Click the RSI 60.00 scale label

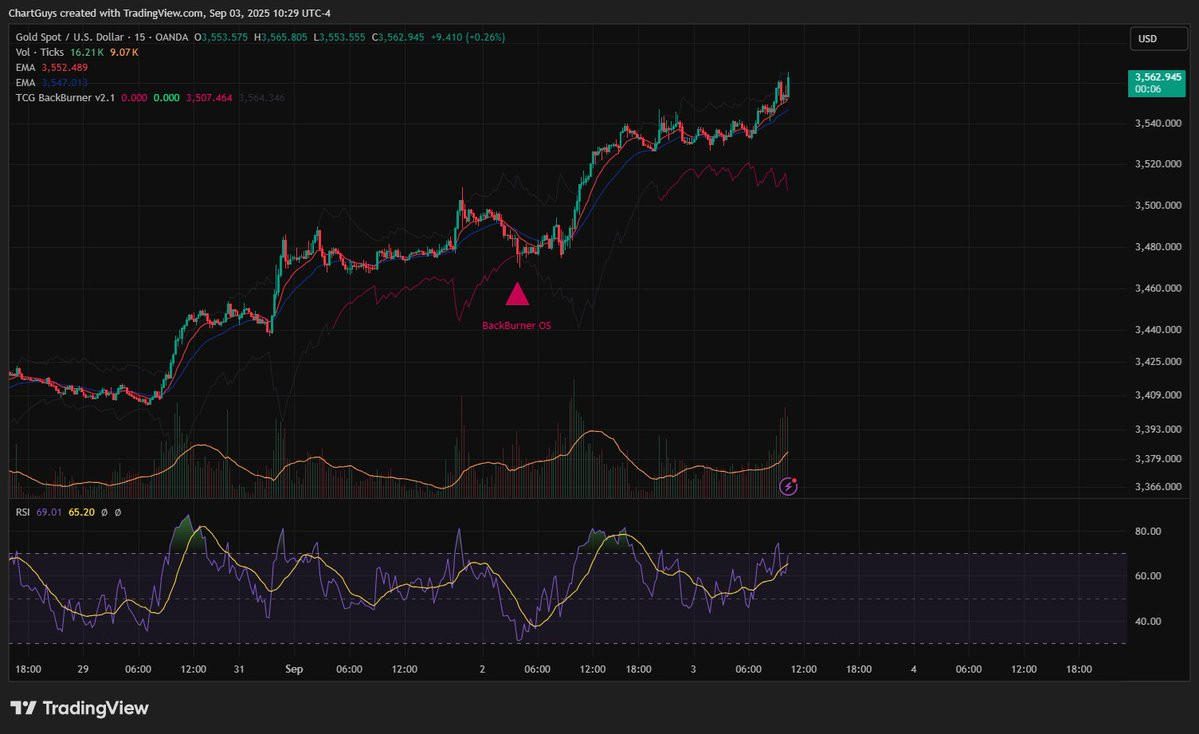pos(1148,576)
